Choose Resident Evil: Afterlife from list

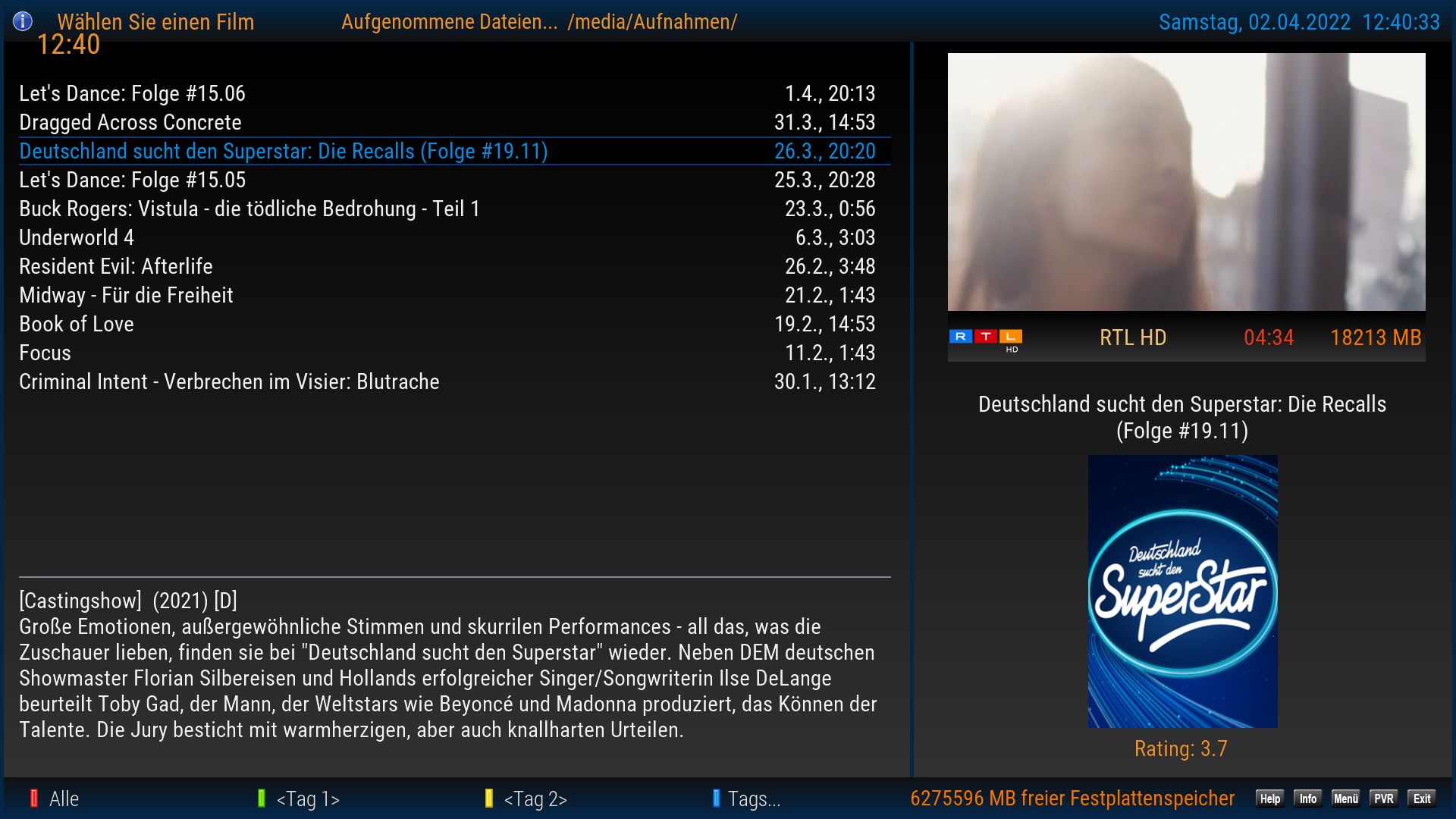[116, 266]
